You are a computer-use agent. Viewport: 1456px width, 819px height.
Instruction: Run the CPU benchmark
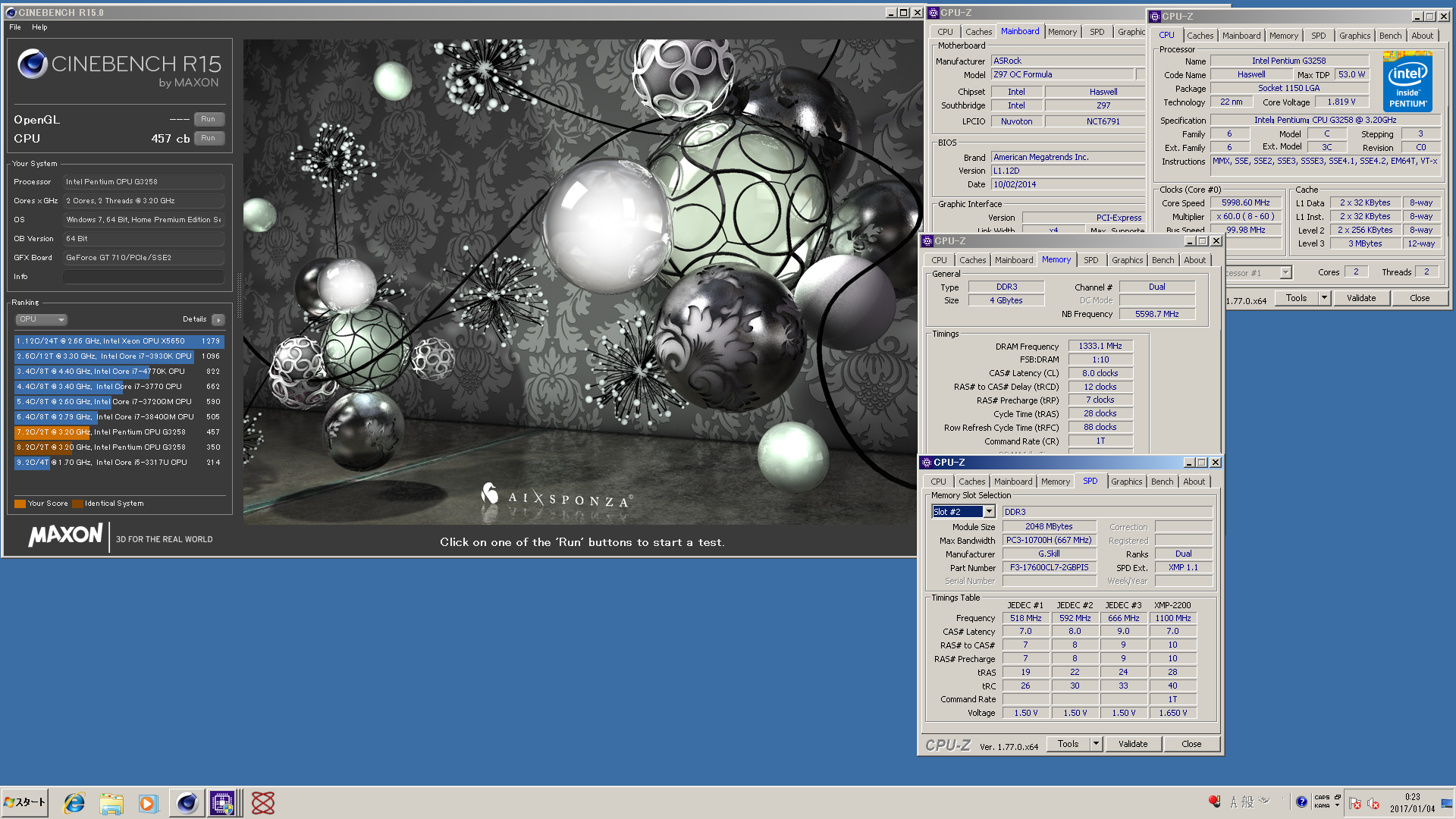[x=209, y=138]
